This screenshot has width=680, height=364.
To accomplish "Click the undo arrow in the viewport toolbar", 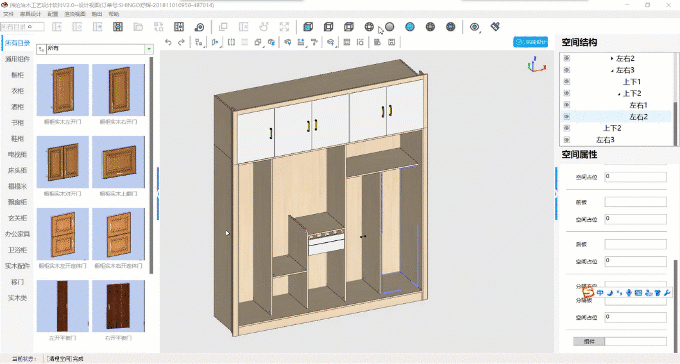I will 168,42.
